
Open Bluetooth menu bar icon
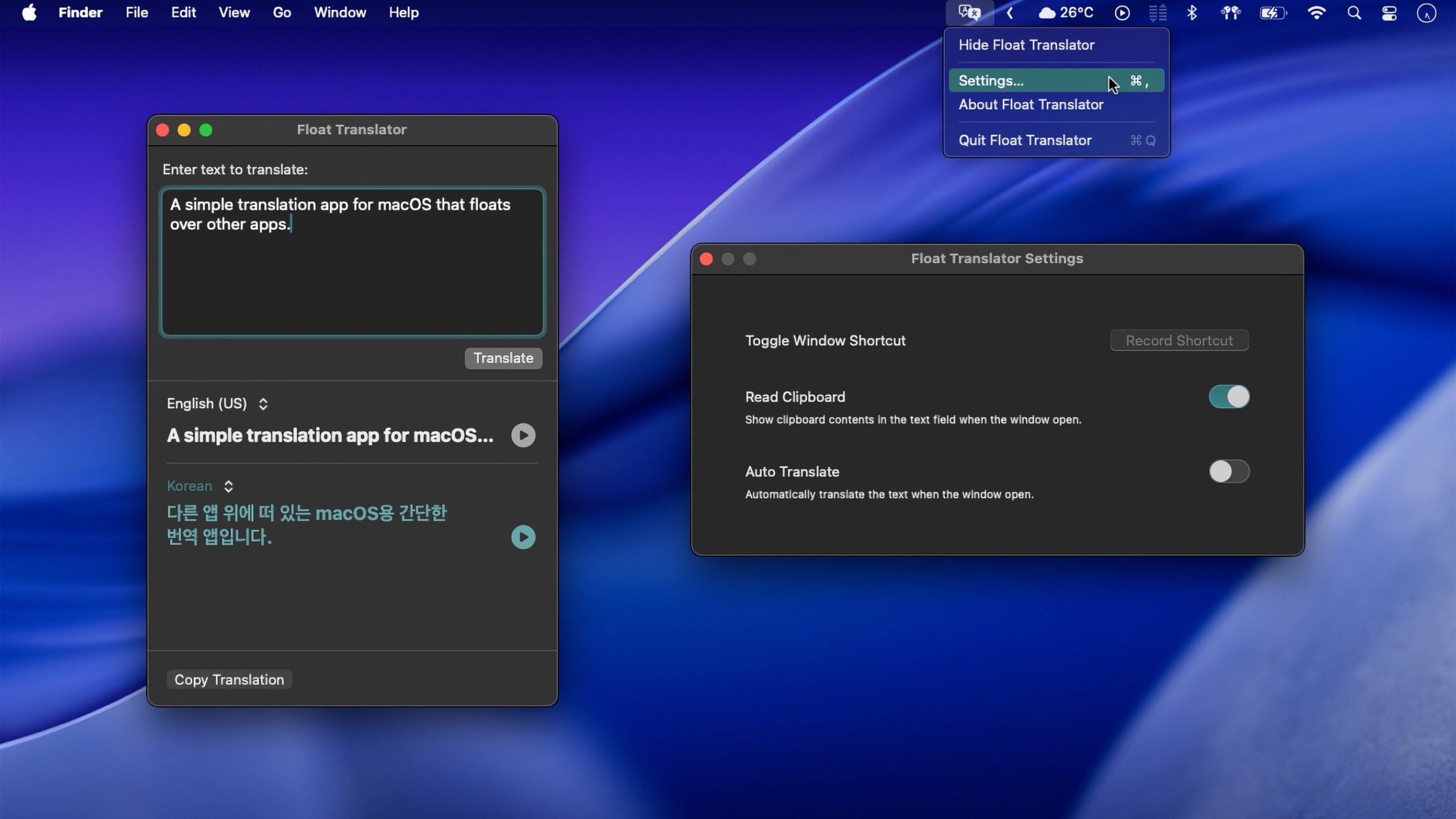(1192, 13)
